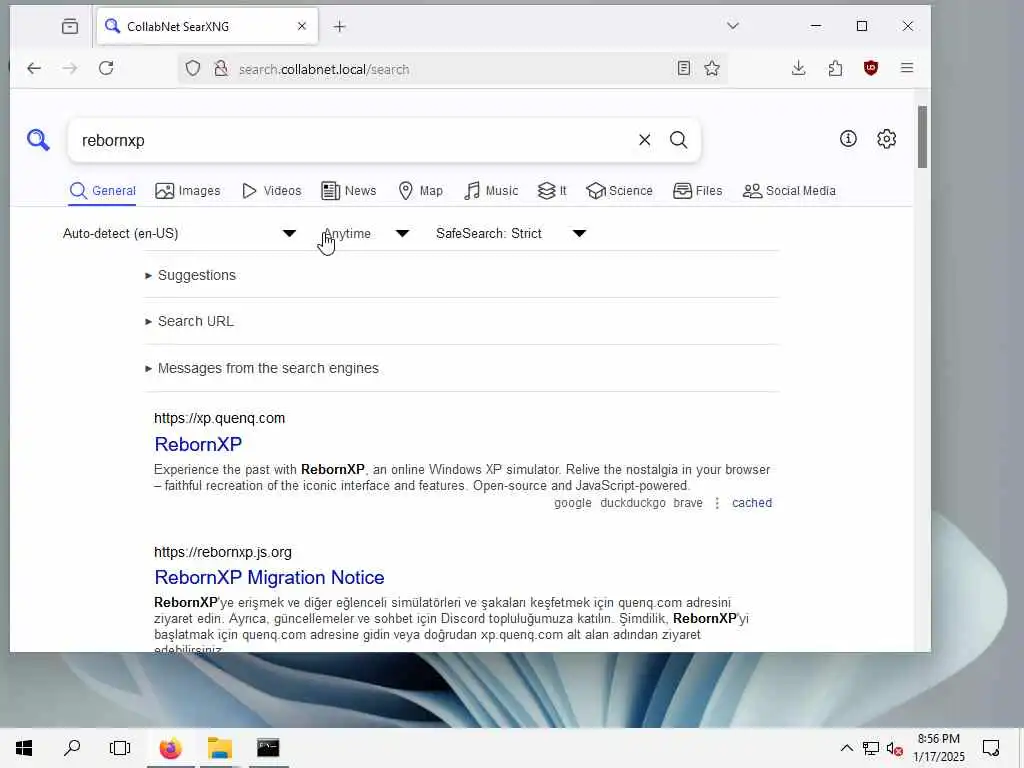Screen dimensions: 1024x768
Task: Switch to the Social Media category
Action: 789,191
